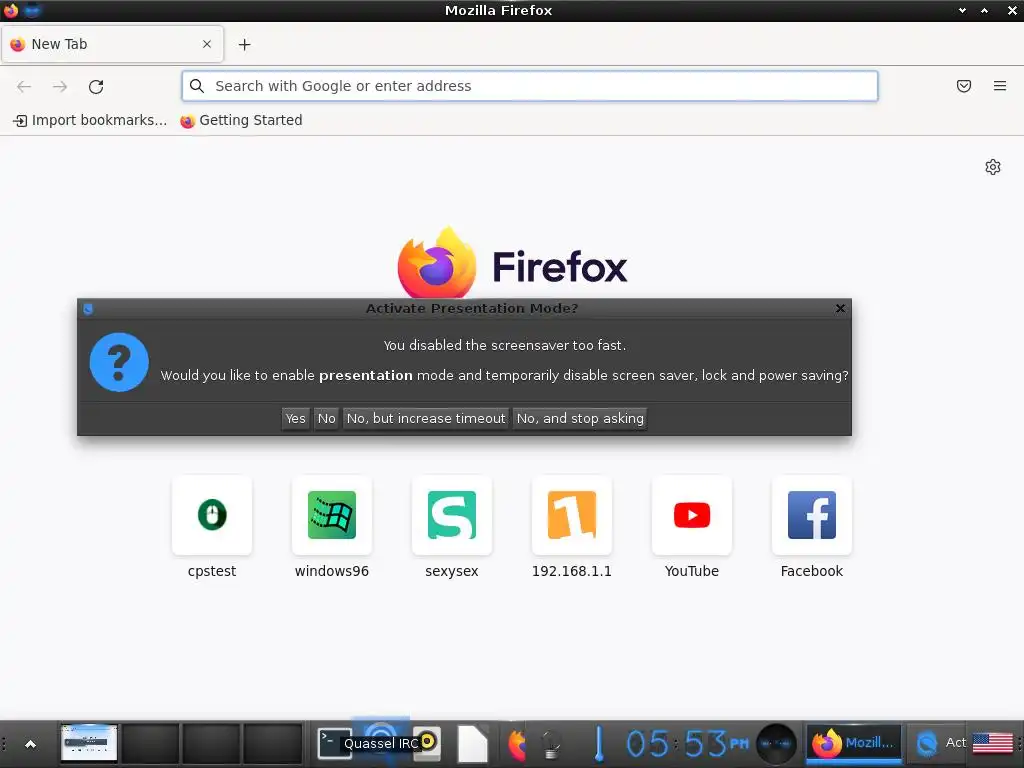Image resolution: width=1024 pixels, height=768 pixels.
Task: Go back using the back arrow
Action: (24, 86)
